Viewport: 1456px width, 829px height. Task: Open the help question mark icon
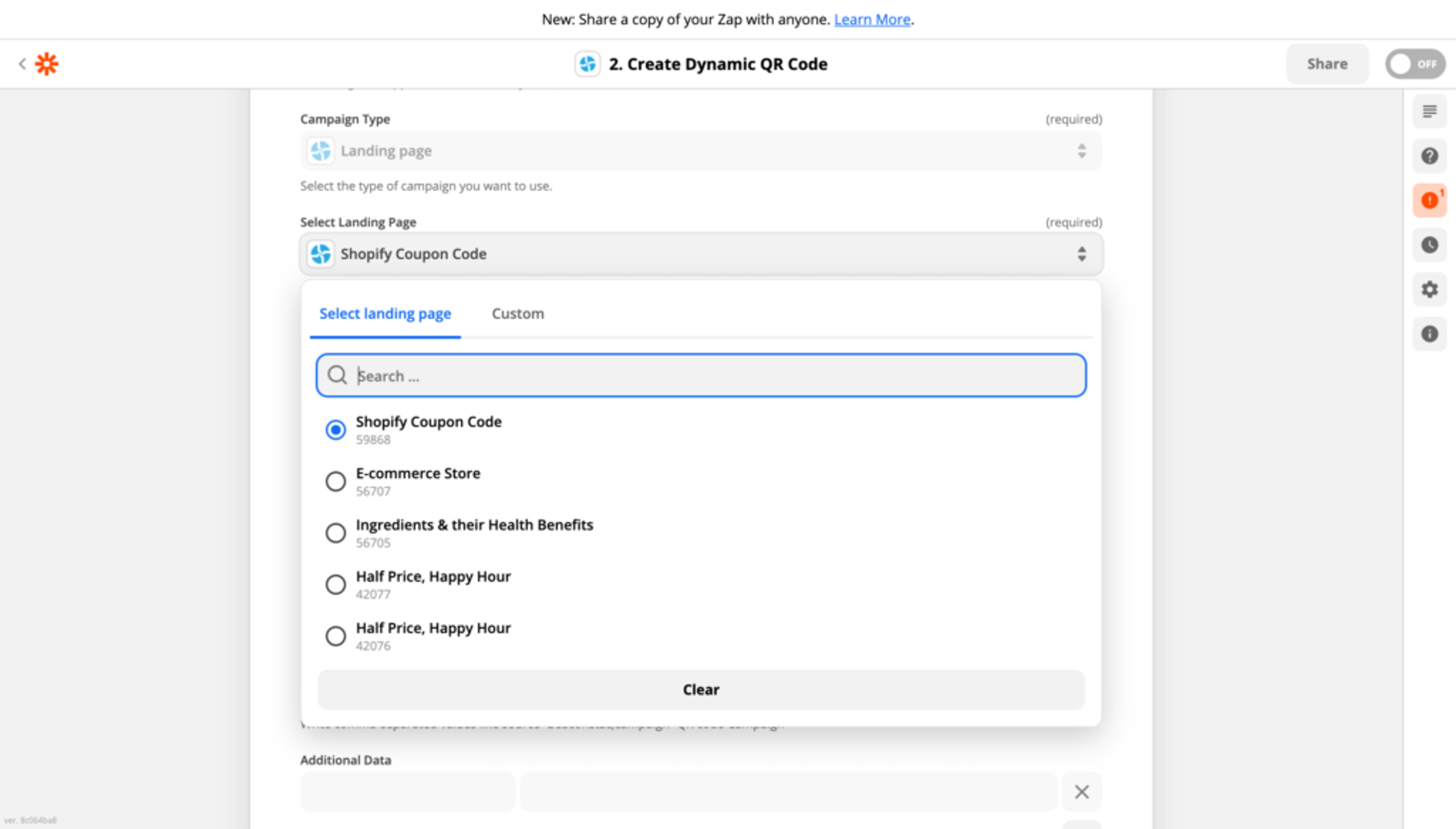pos(1429,156)
